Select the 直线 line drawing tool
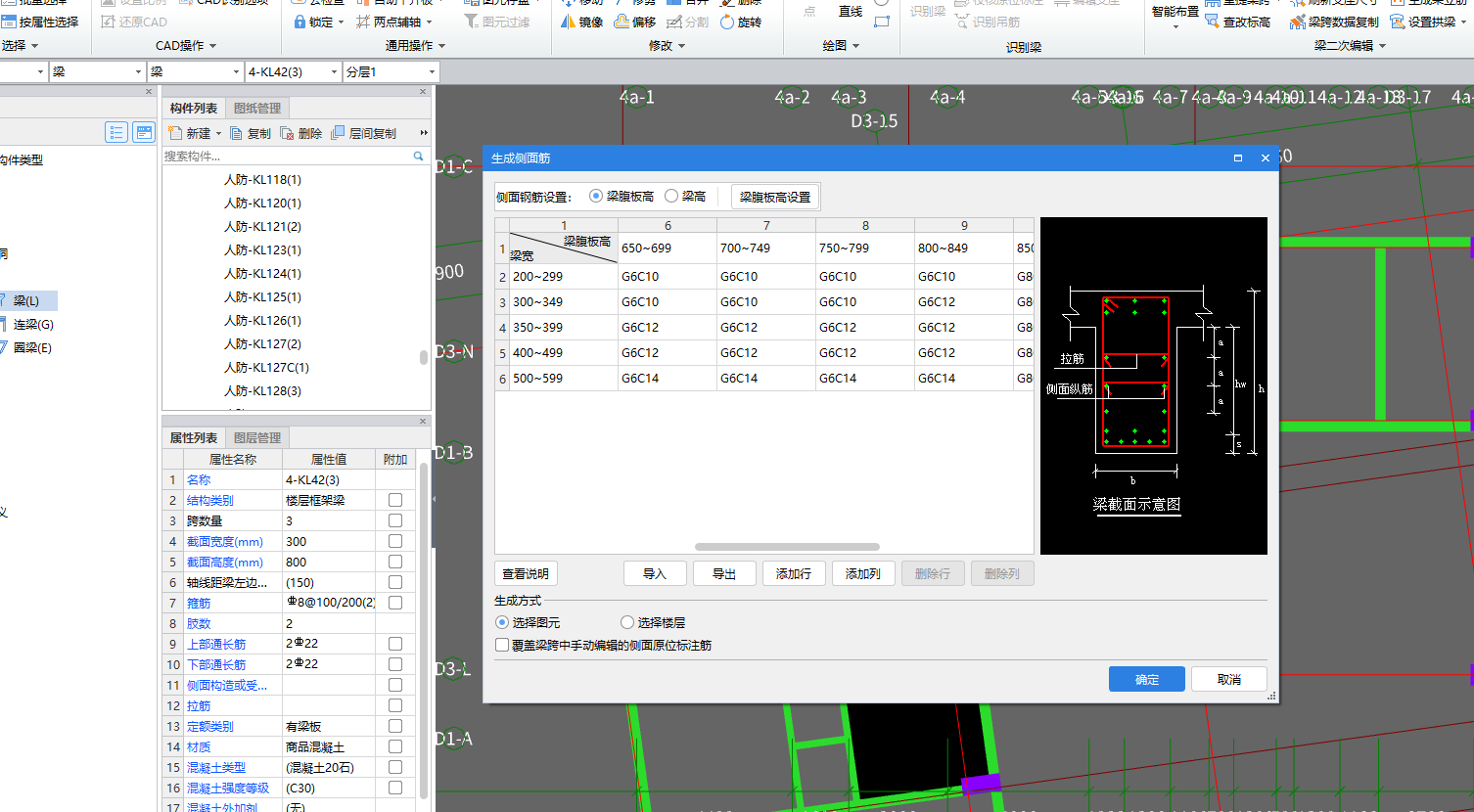 coord(851,12)
